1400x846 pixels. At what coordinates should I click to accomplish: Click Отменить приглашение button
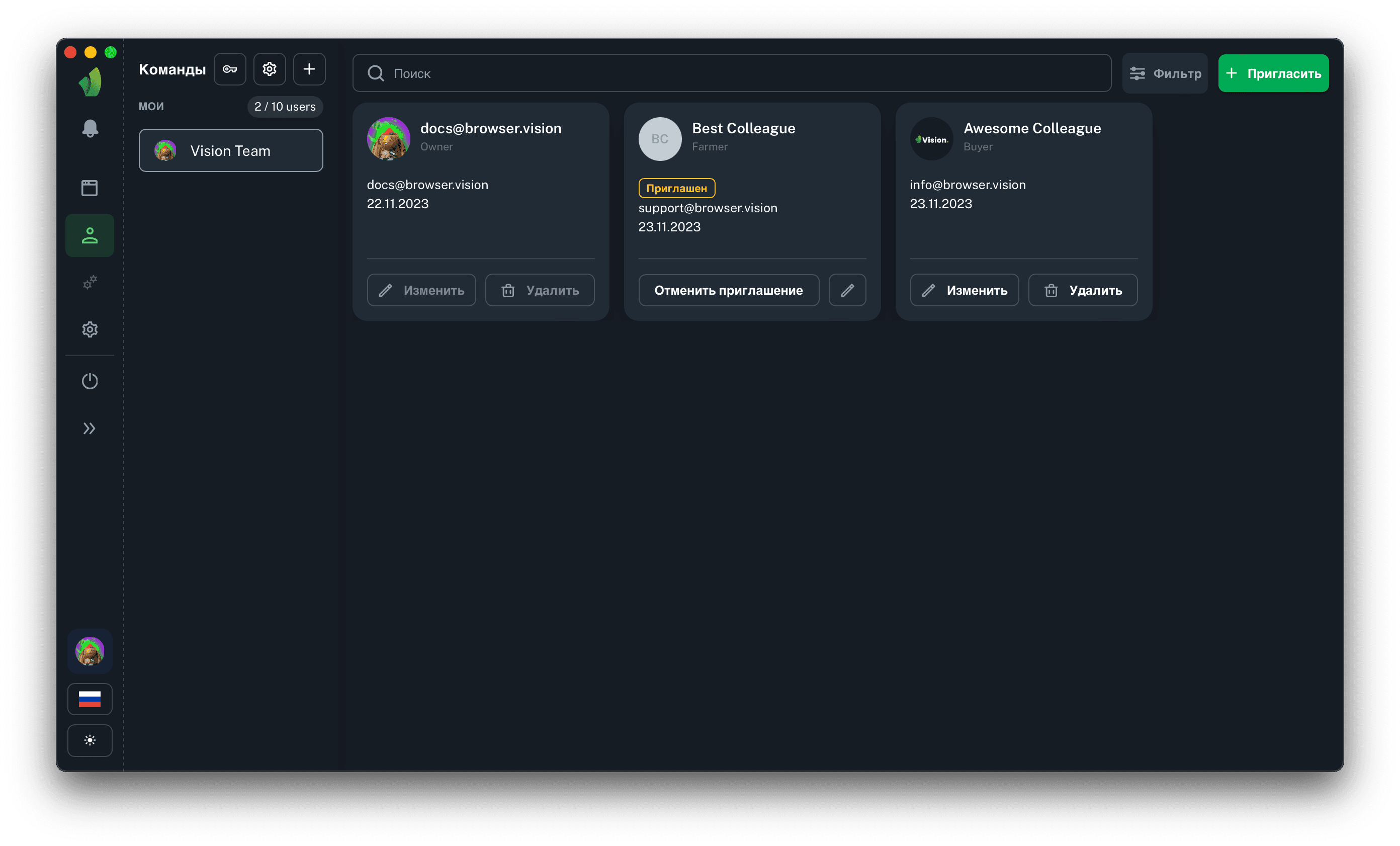tap(728, 290)
